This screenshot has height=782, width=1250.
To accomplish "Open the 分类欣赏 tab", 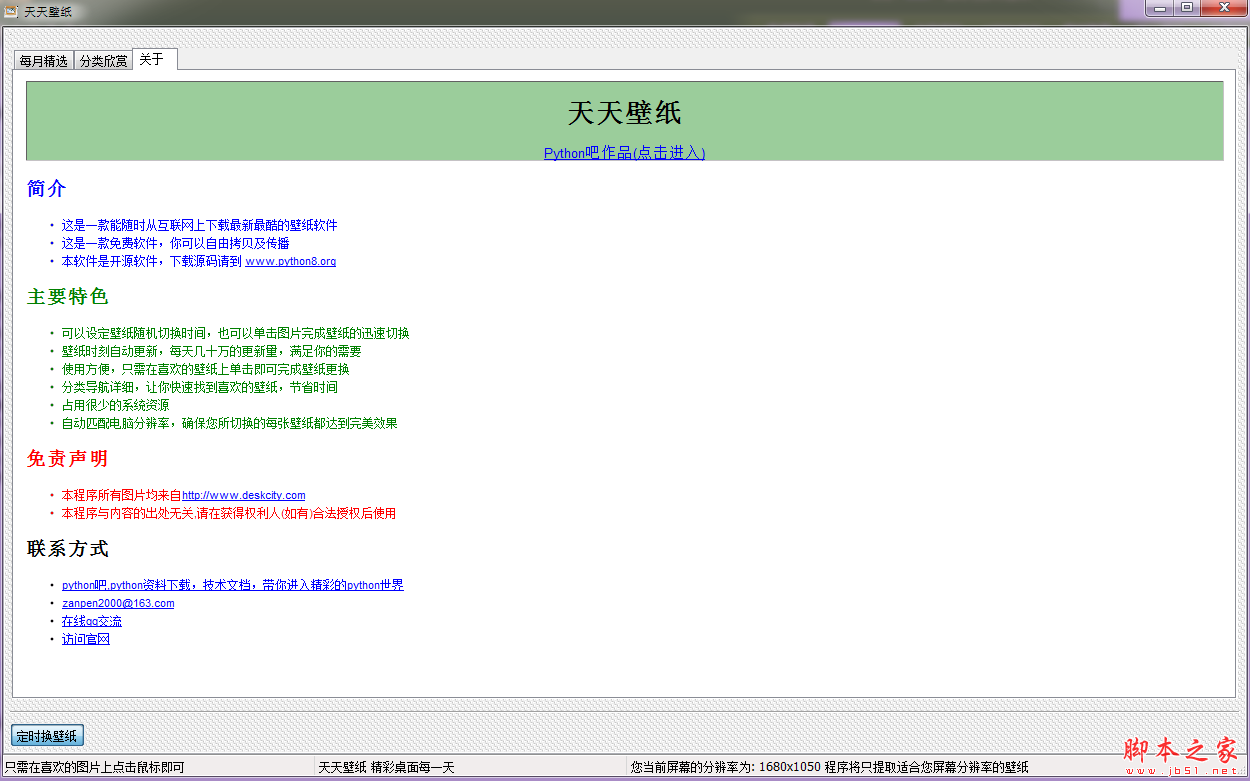I will pyautogui.click(x=103, y=61).
